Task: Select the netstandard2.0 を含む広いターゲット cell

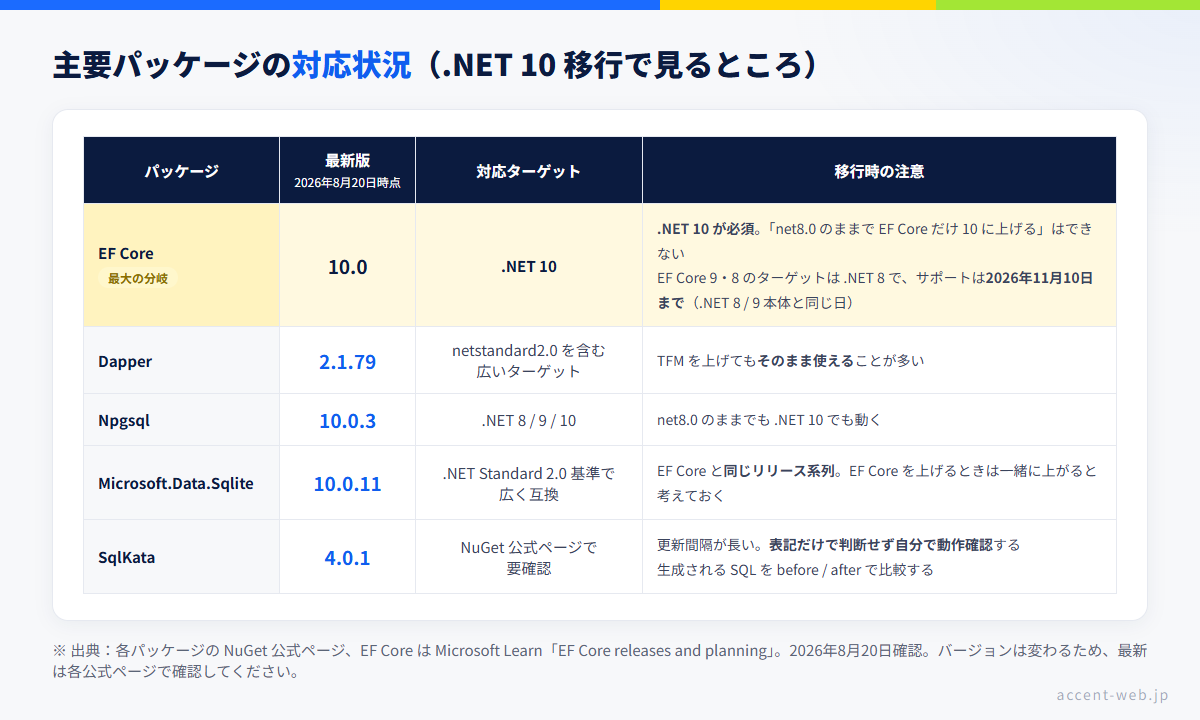Action: [529, 361]
